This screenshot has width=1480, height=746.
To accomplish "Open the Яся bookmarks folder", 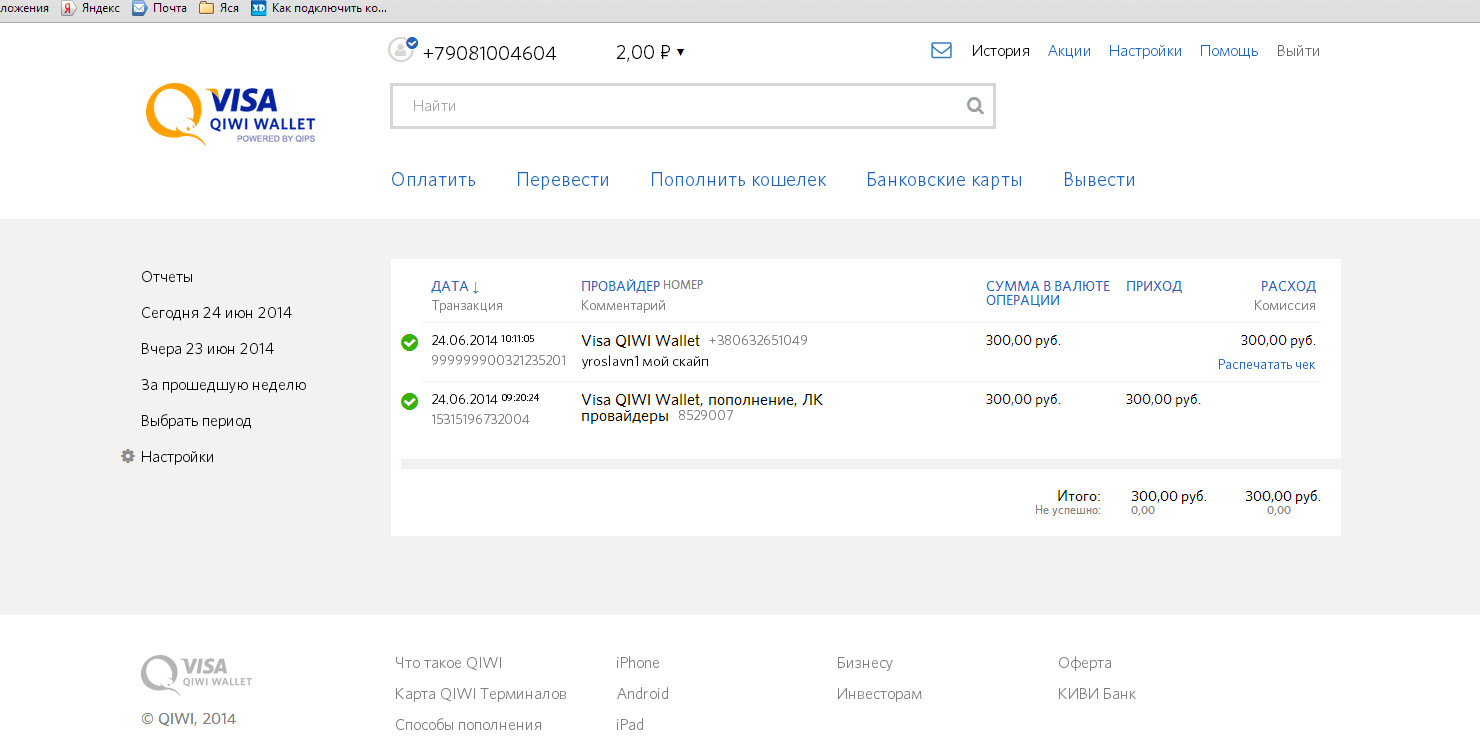I will tap(219, 8).
